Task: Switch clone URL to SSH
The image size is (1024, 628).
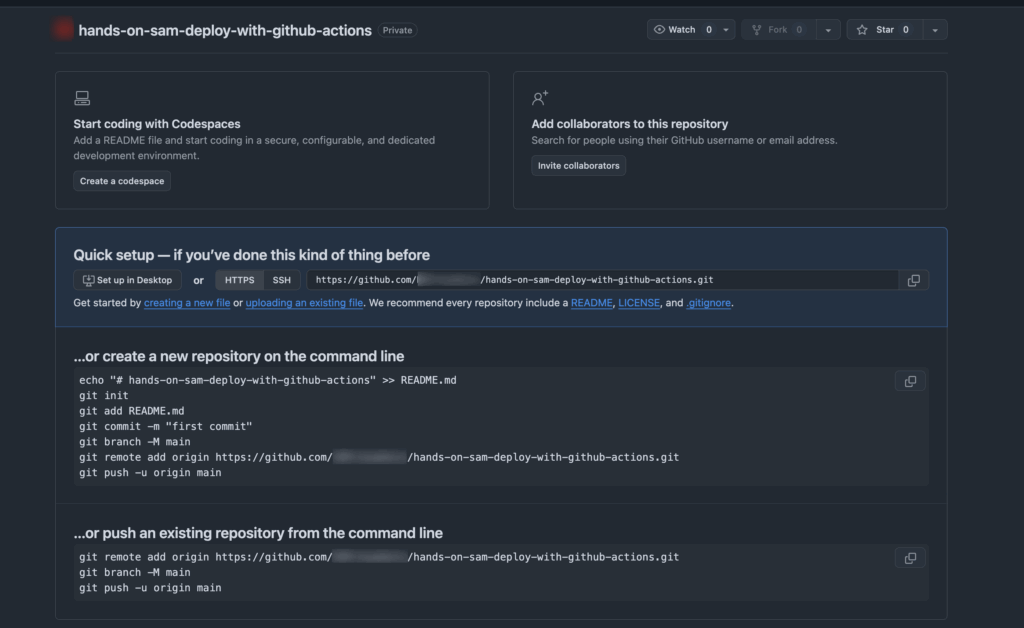Action: click(x=282, y=280)
